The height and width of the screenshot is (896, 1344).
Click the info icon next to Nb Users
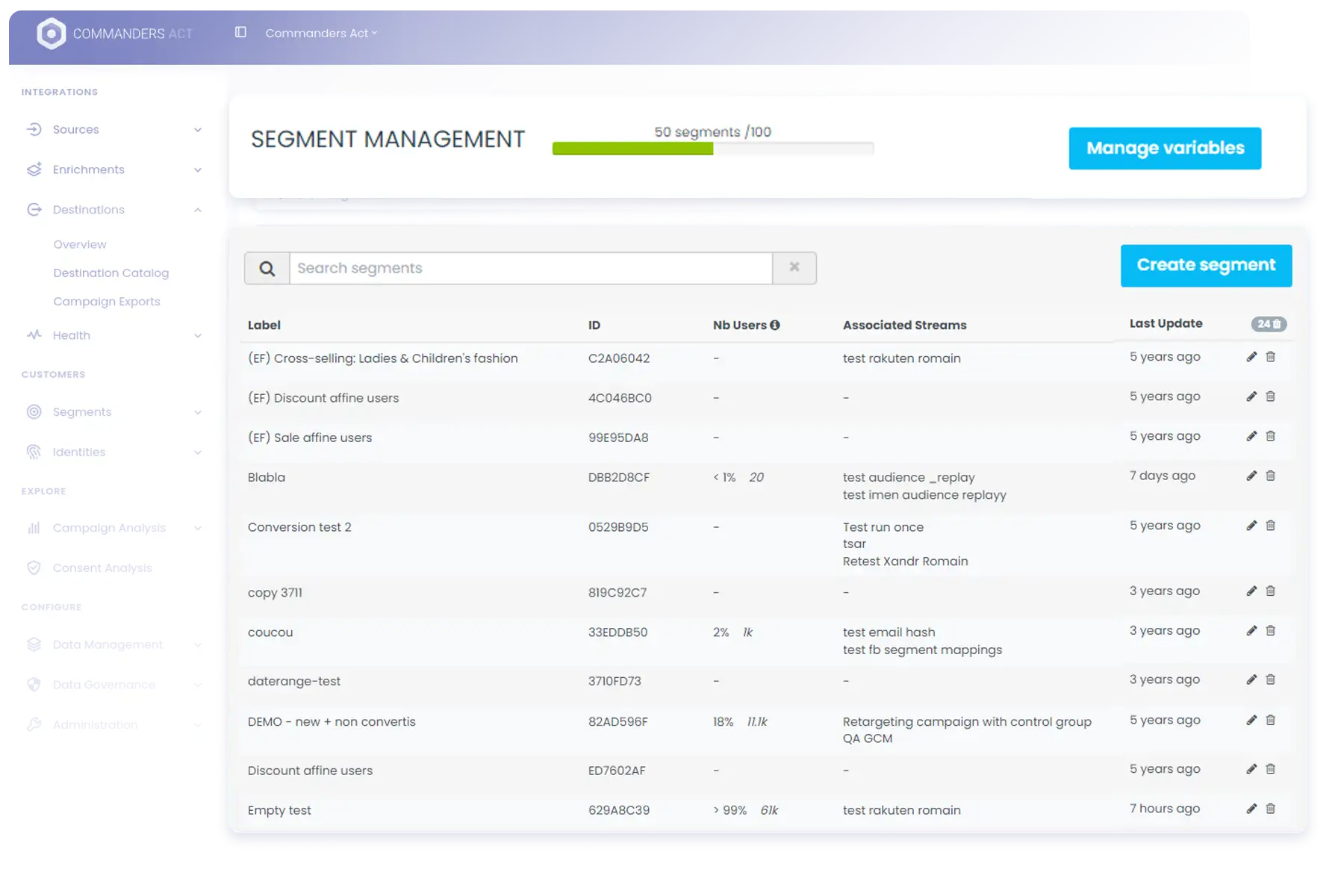pos(774,325)
